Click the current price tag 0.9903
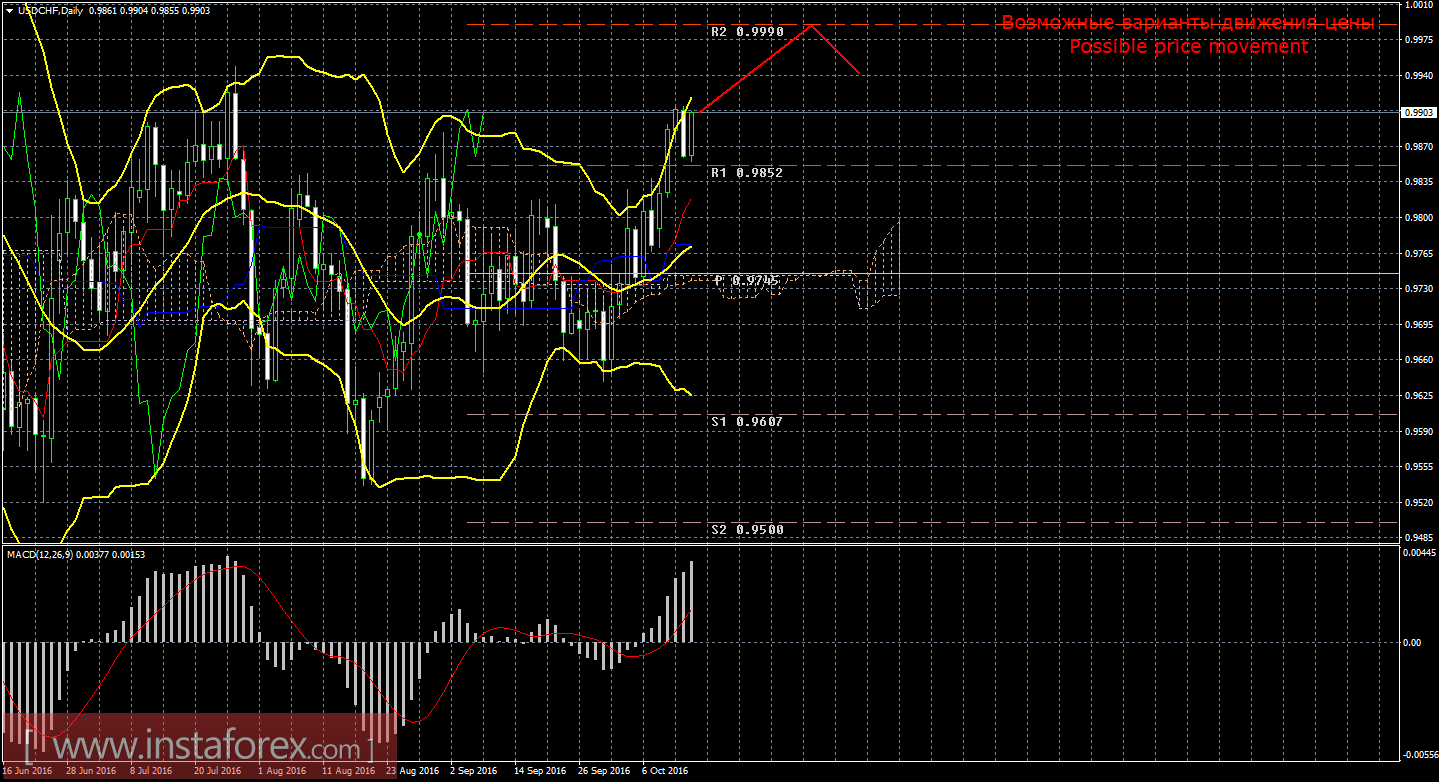The height and width of the screenshot is (782, 1439). 1420,113
